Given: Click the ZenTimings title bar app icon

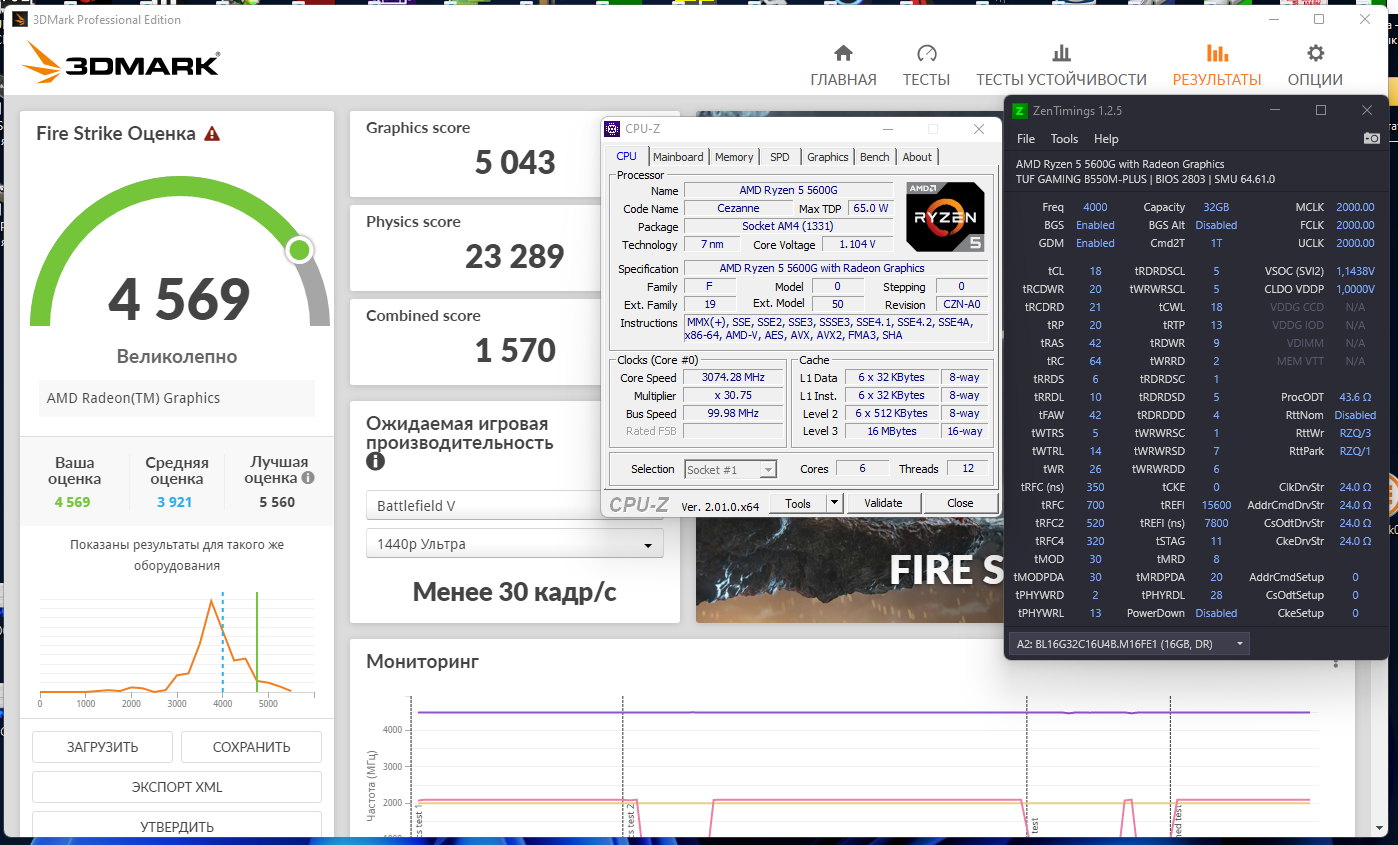Looking at the screenshot, I should (x=1019, y=110).
